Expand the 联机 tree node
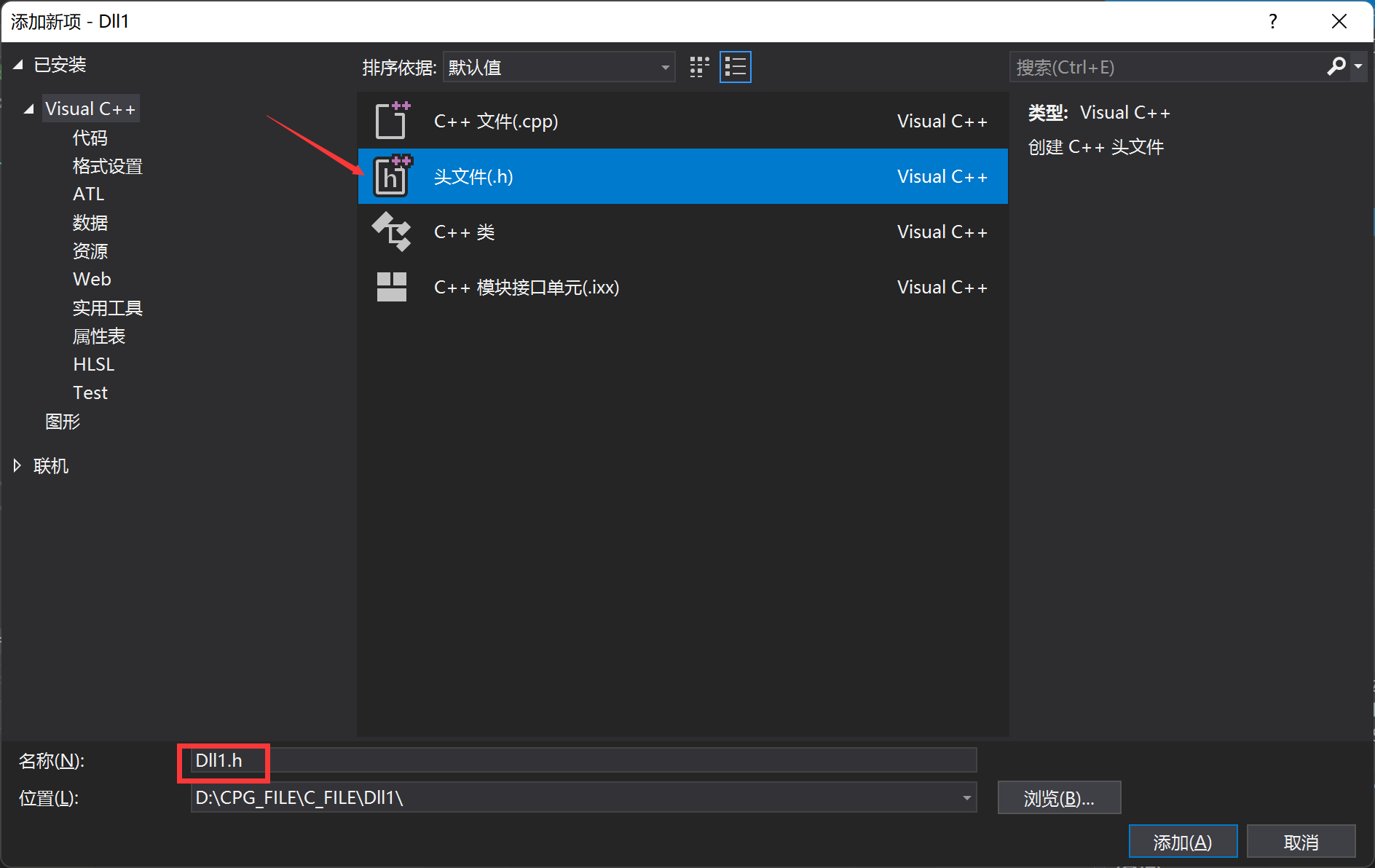 pos(17,465)
